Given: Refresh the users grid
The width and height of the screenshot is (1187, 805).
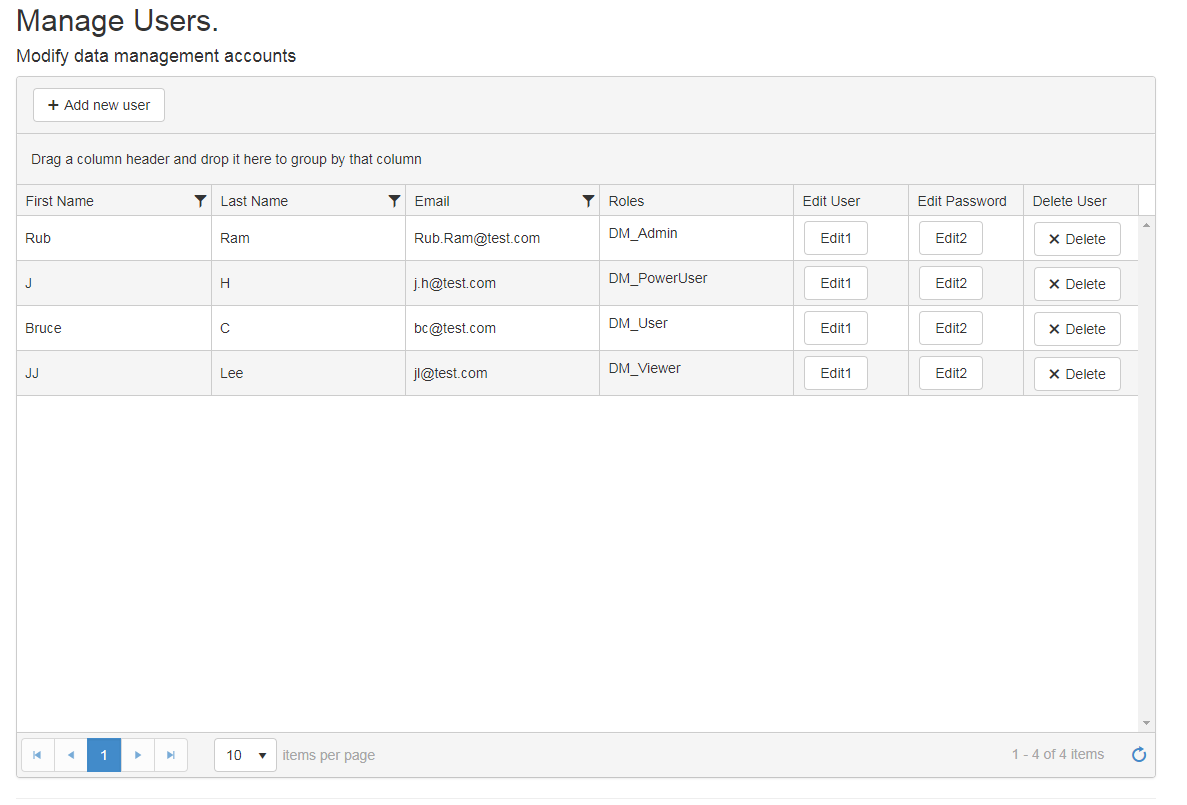Looking at the screenshot, I should [x=1138, y=755].
